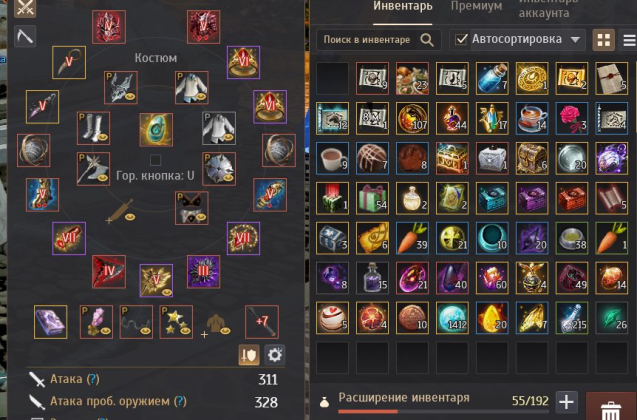
Task: Switch inventory to list view
Action: (x=629, y=40)
